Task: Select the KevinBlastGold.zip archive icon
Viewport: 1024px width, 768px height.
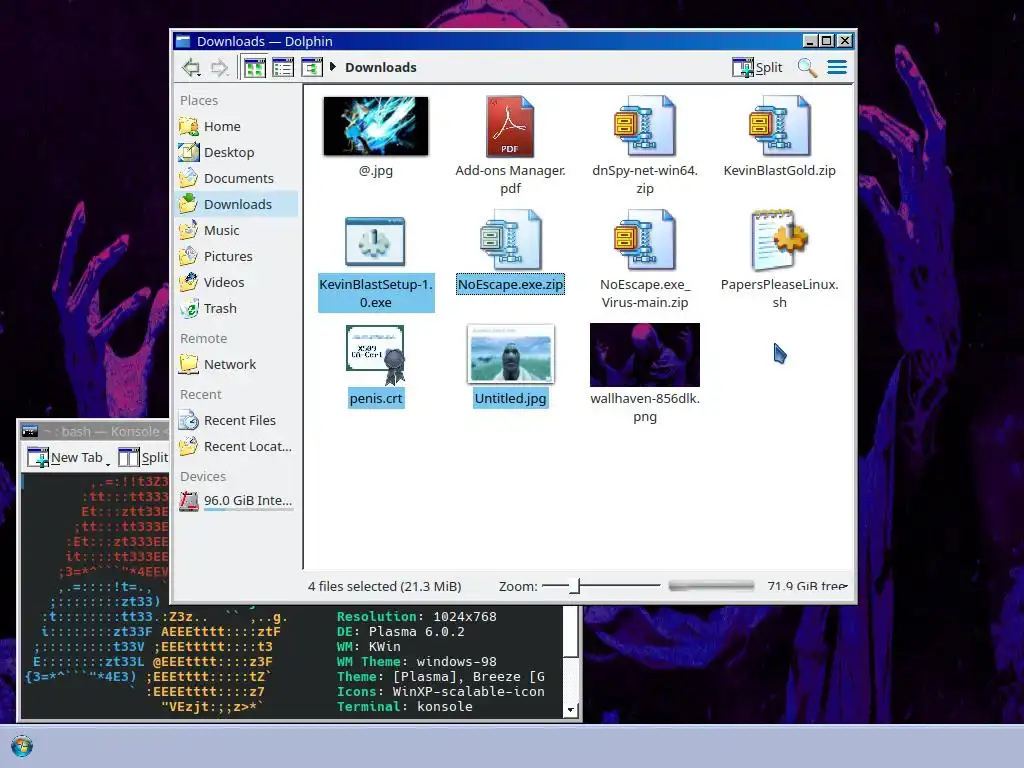Action: (779, 126)
